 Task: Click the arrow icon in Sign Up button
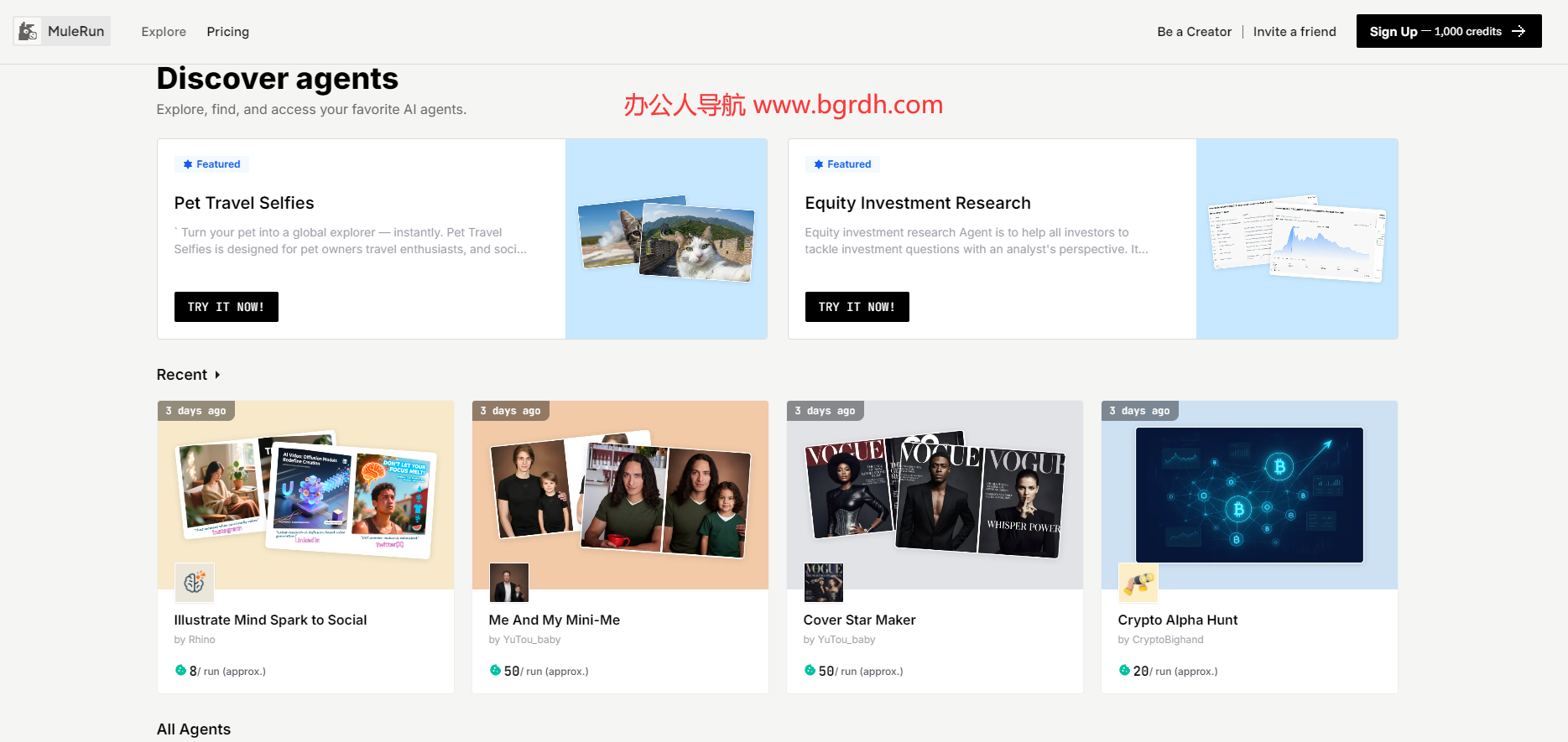(x=1519, y=32)
